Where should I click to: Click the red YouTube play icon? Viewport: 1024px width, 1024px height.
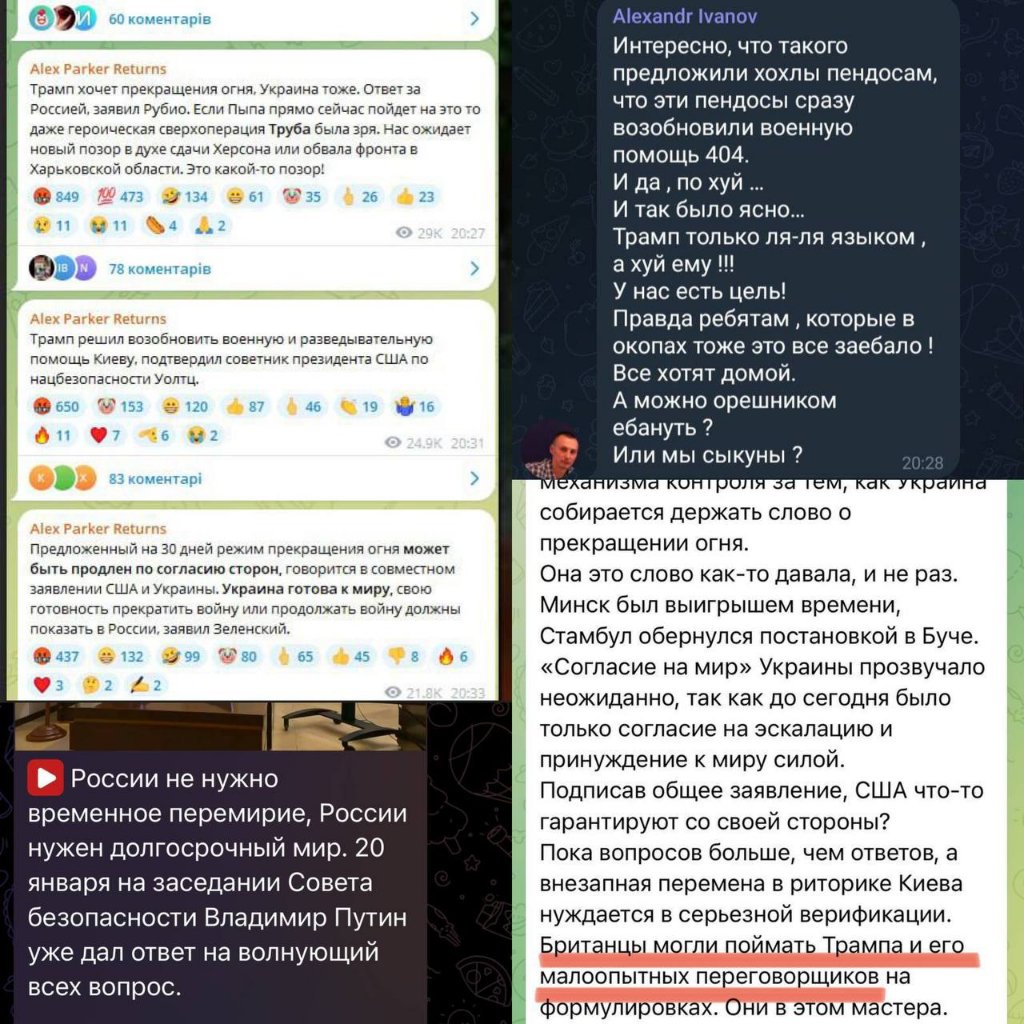(45, 777)
